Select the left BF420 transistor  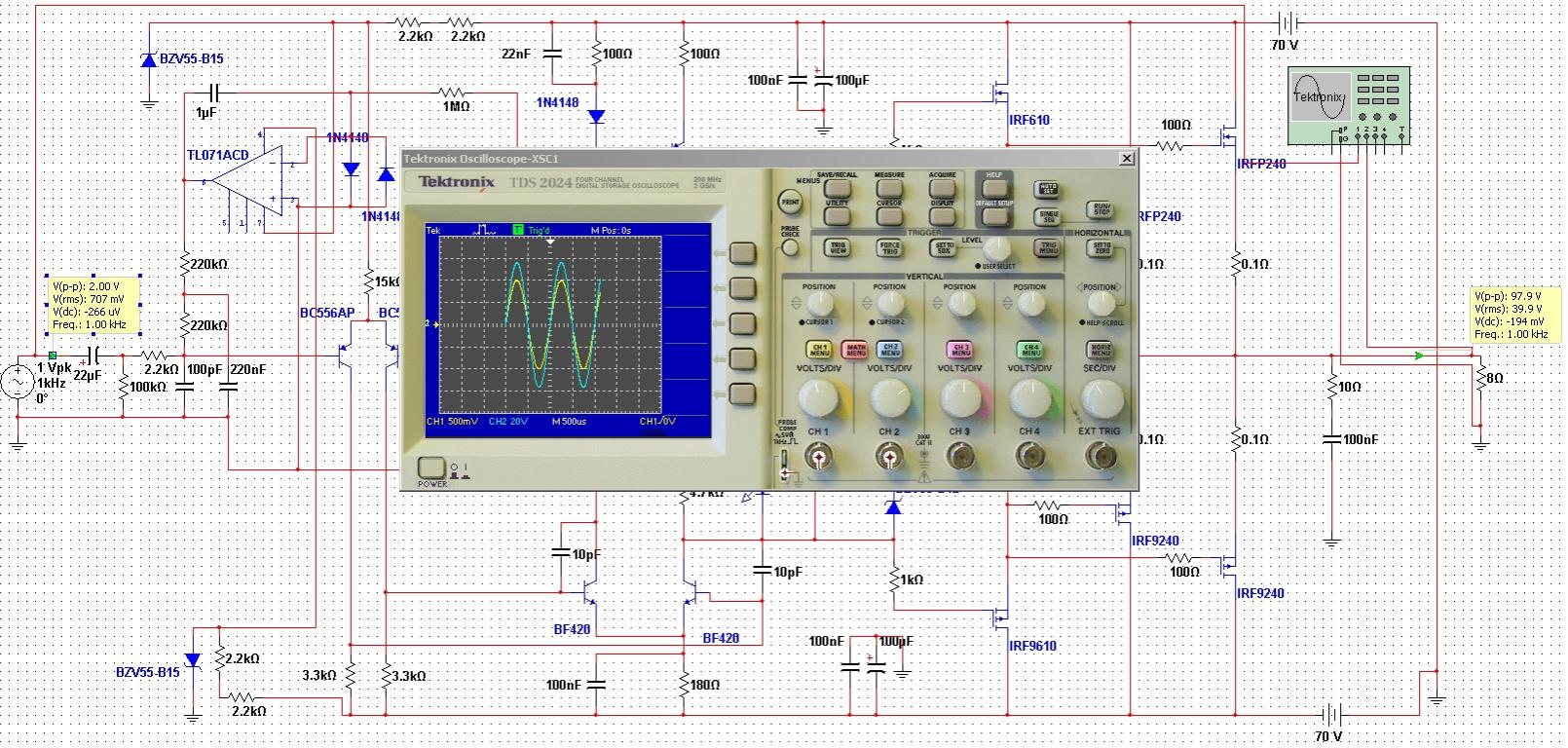pos(588,591)
